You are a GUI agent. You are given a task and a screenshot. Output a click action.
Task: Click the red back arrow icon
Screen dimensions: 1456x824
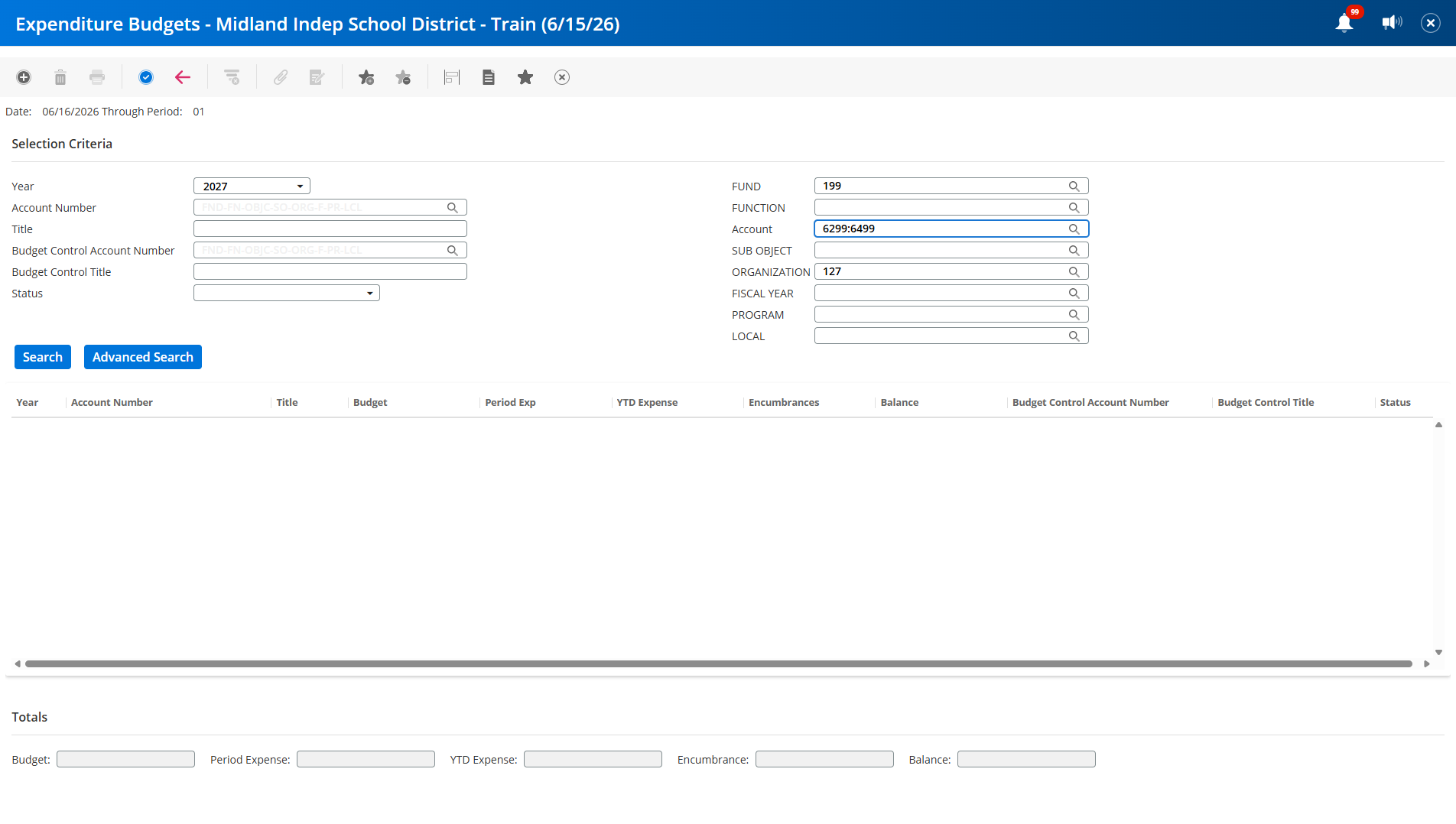tap(183, 77)
